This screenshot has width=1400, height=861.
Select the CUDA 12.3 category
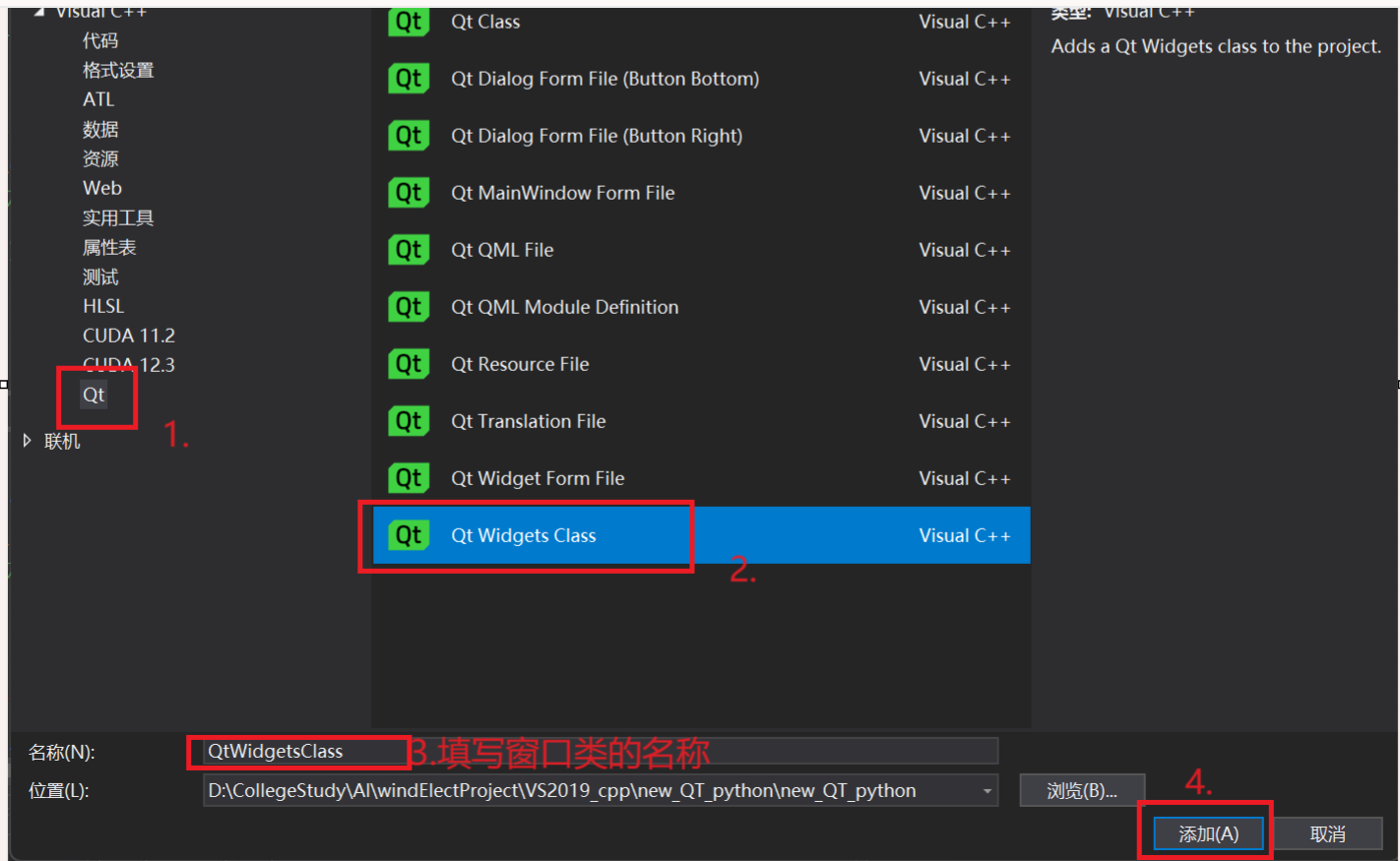(x=129, y=365)
